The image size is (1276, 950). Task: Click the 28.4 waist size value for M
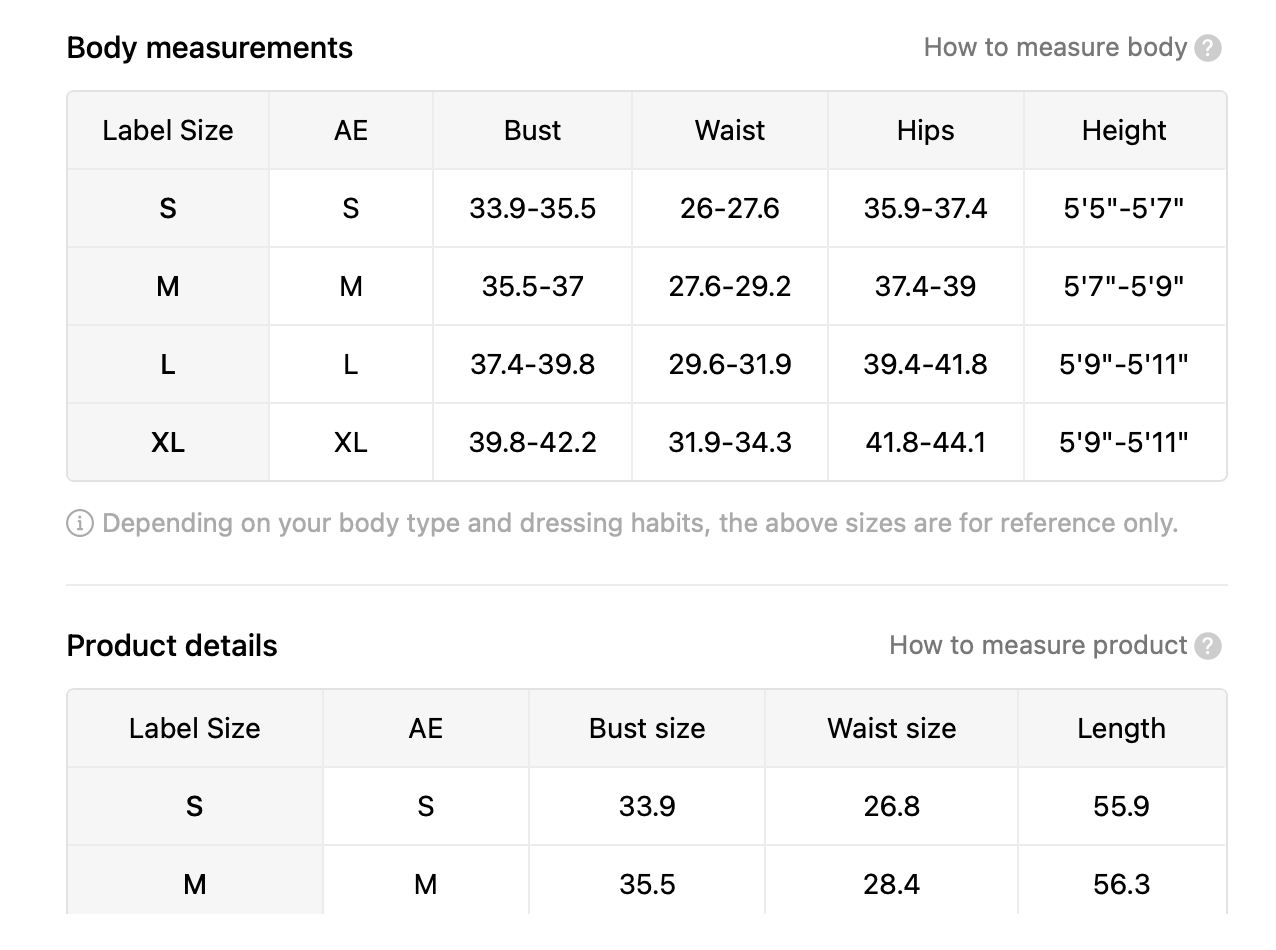892,884
